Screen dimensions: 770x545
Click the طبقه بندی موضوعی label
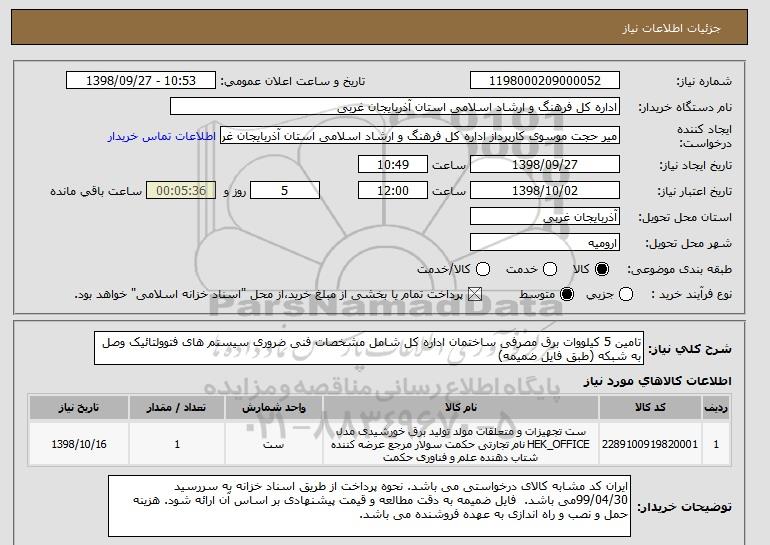pyautogui.click(x=680, y=269)
